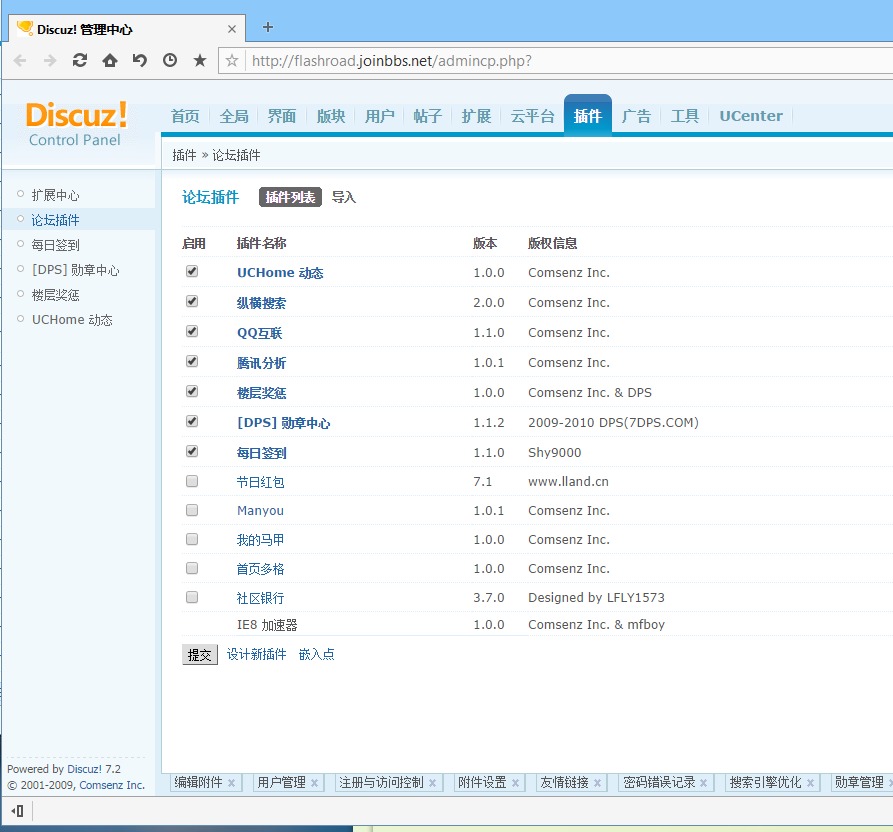The height and width of the screenshot is (832, 893).
Task: Open the 友情链接 bottom tab
Action: (x=564, y=782)
